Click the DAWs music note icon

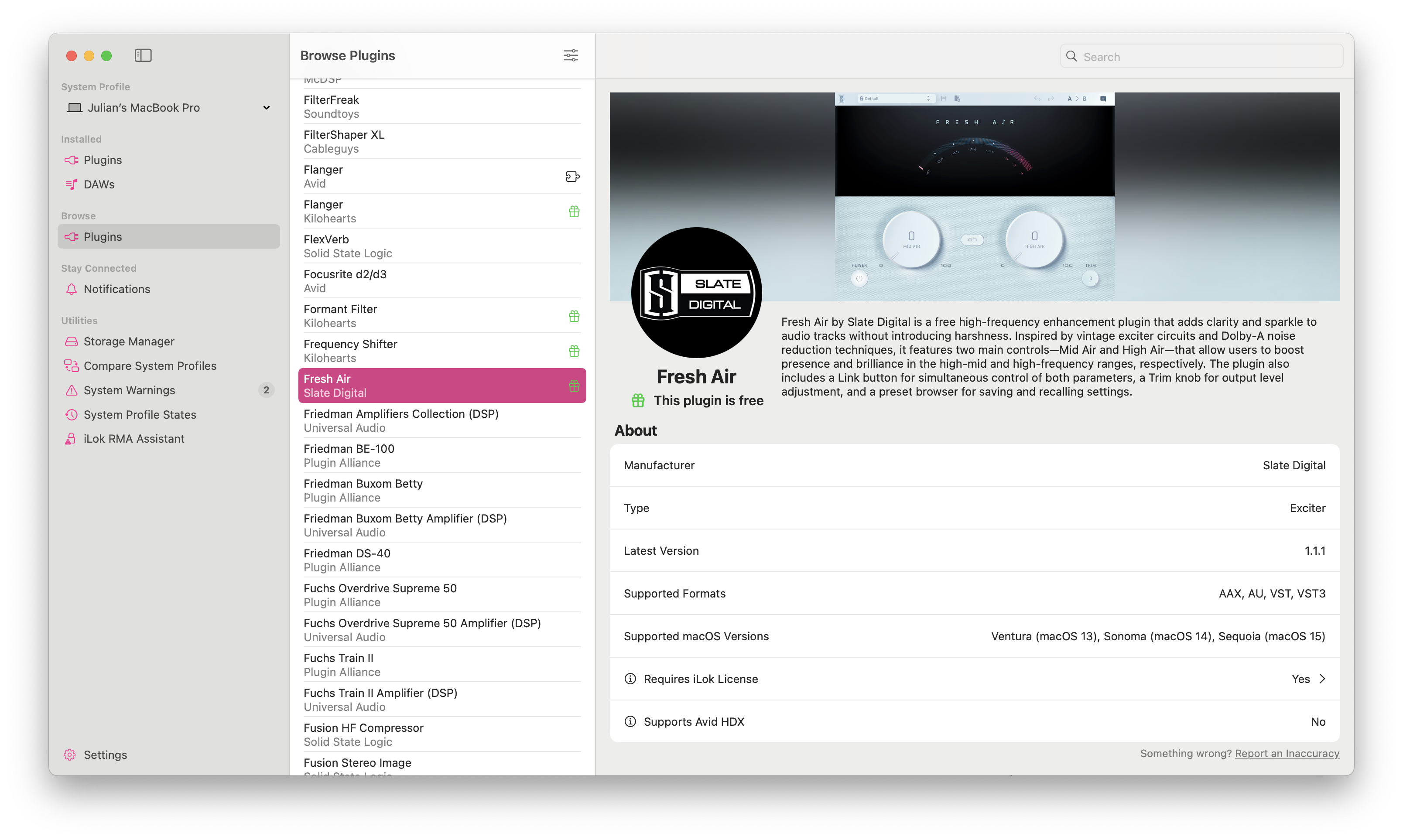(72, 184)
